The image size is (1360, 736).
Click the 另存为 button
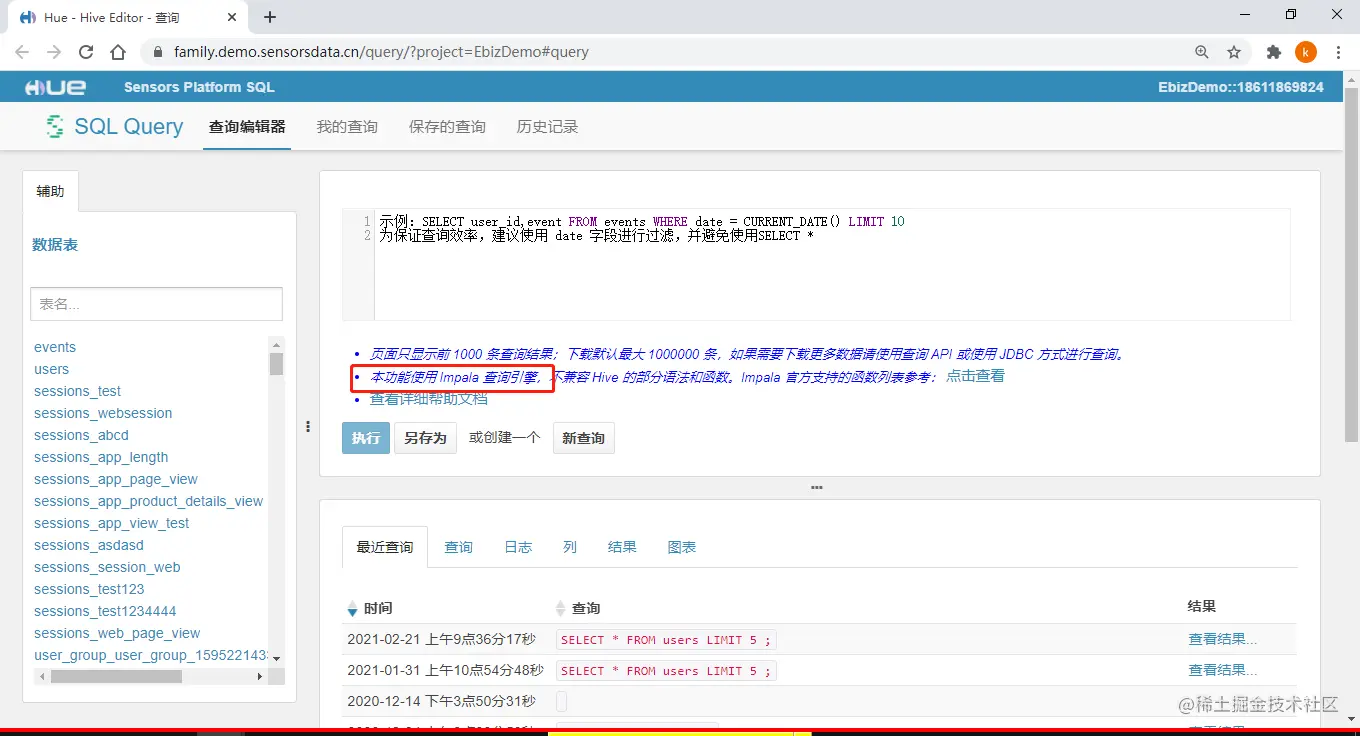click(425, 438)
